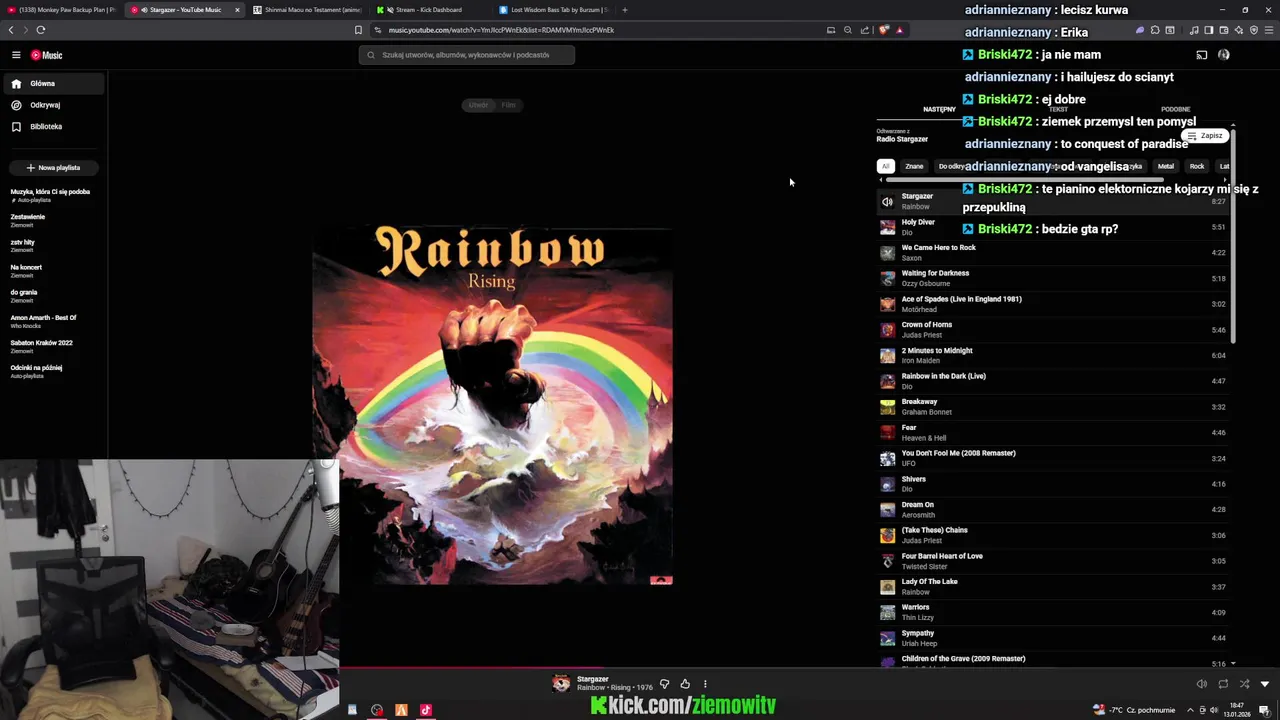Open Odcinki na później auto-playlist
The image size is (1280, 720).
(x=36, y=371)
